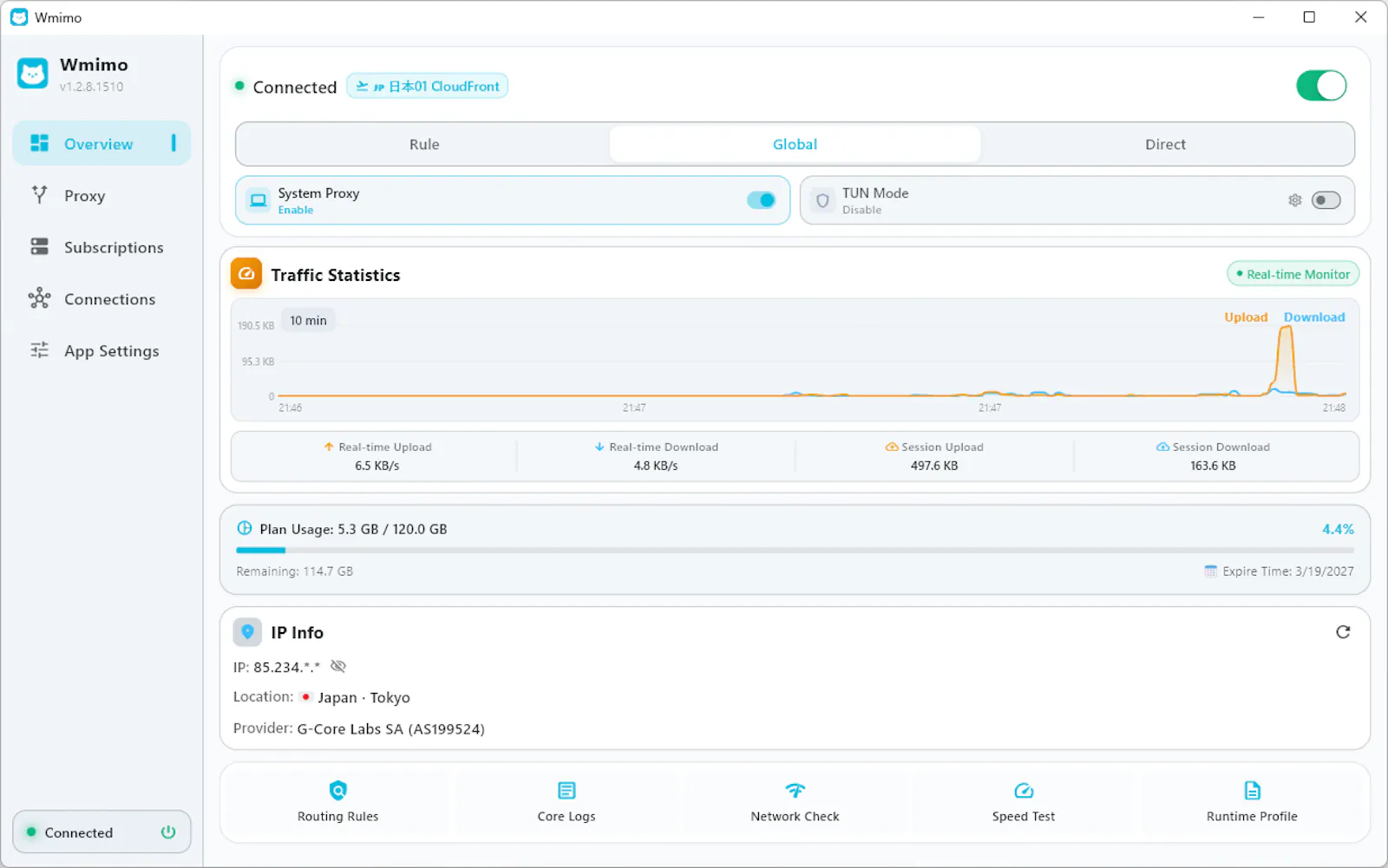
Task: Open Core Logs viewer
Action: click(x=566, y=802)
